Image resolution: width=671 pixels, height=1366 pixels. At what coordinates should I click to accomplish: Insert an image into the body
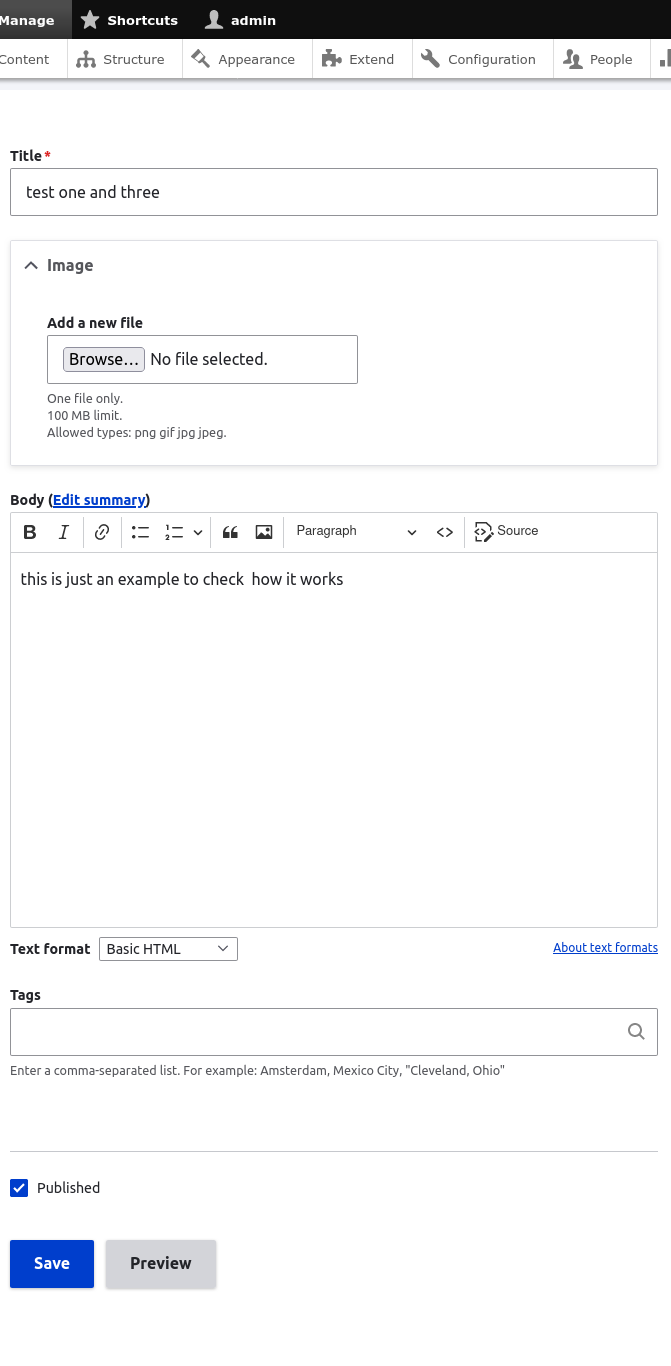(x=263, y=532)
